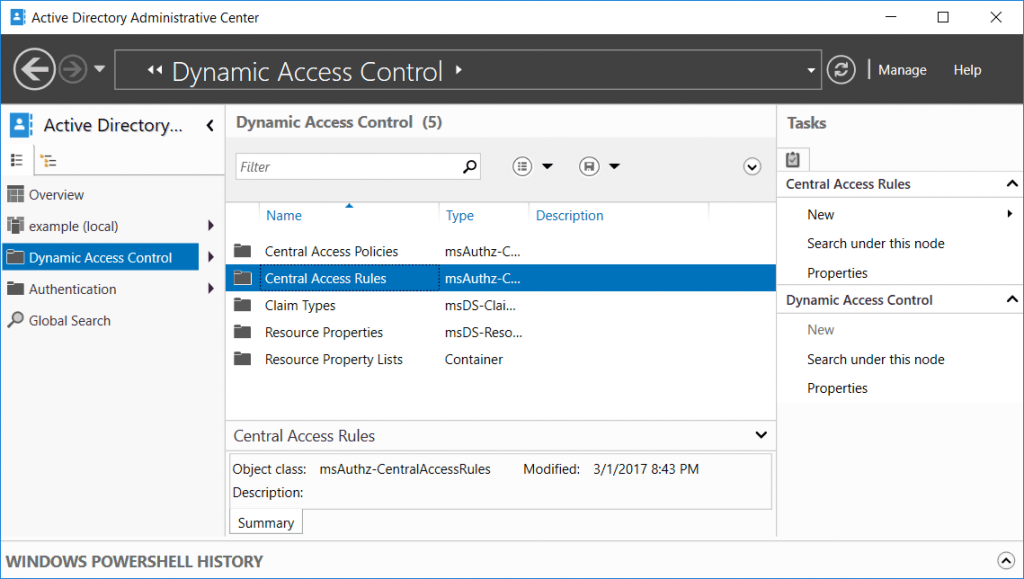
Task: Open the save query icon above Central Access Rules
Action: (589, 166)
